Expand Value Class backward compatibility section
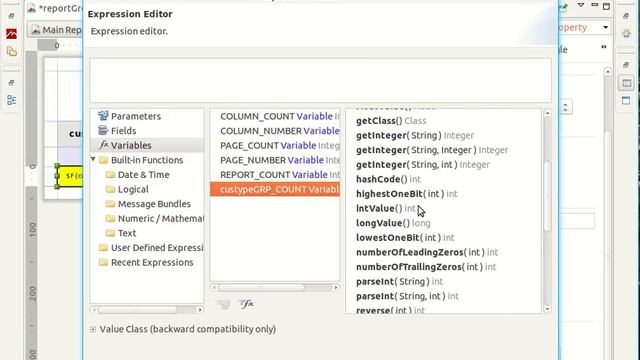The height and width of the screenshot is (360, 640). 93,329
